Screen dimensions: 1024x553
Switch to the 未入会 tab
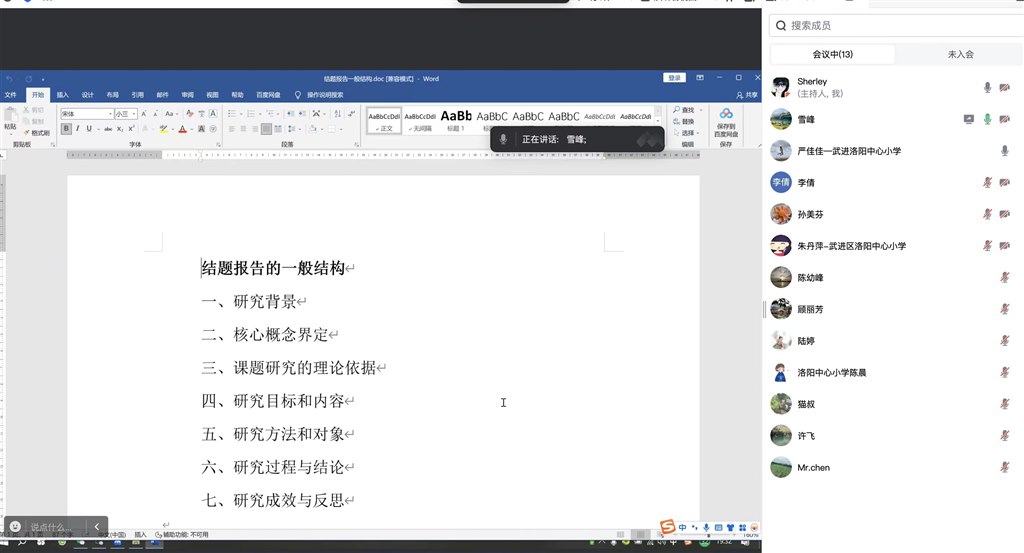click(x=960, y=54)
